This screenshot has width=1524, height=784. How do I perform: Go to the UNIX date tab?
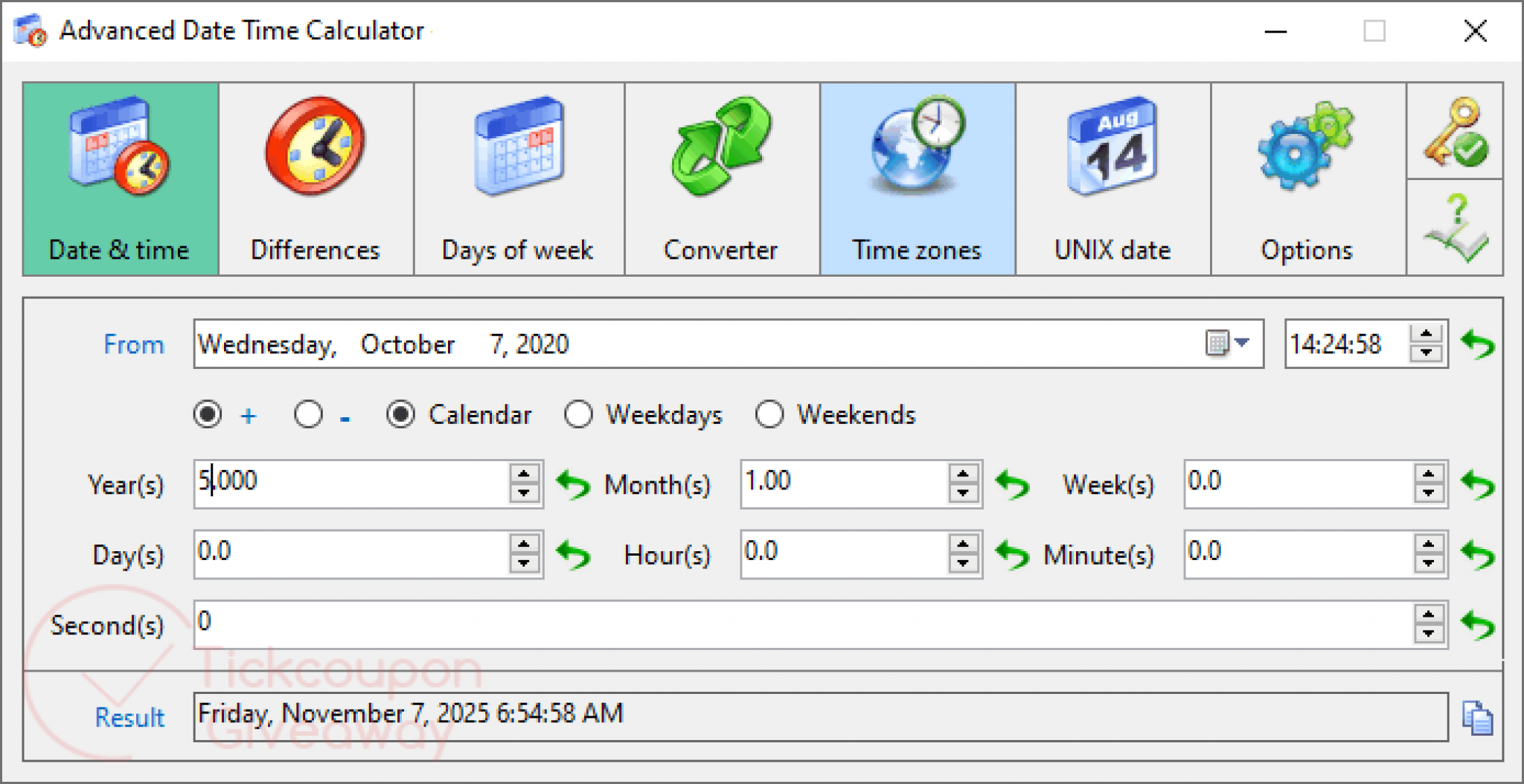tap(1112, 179)
